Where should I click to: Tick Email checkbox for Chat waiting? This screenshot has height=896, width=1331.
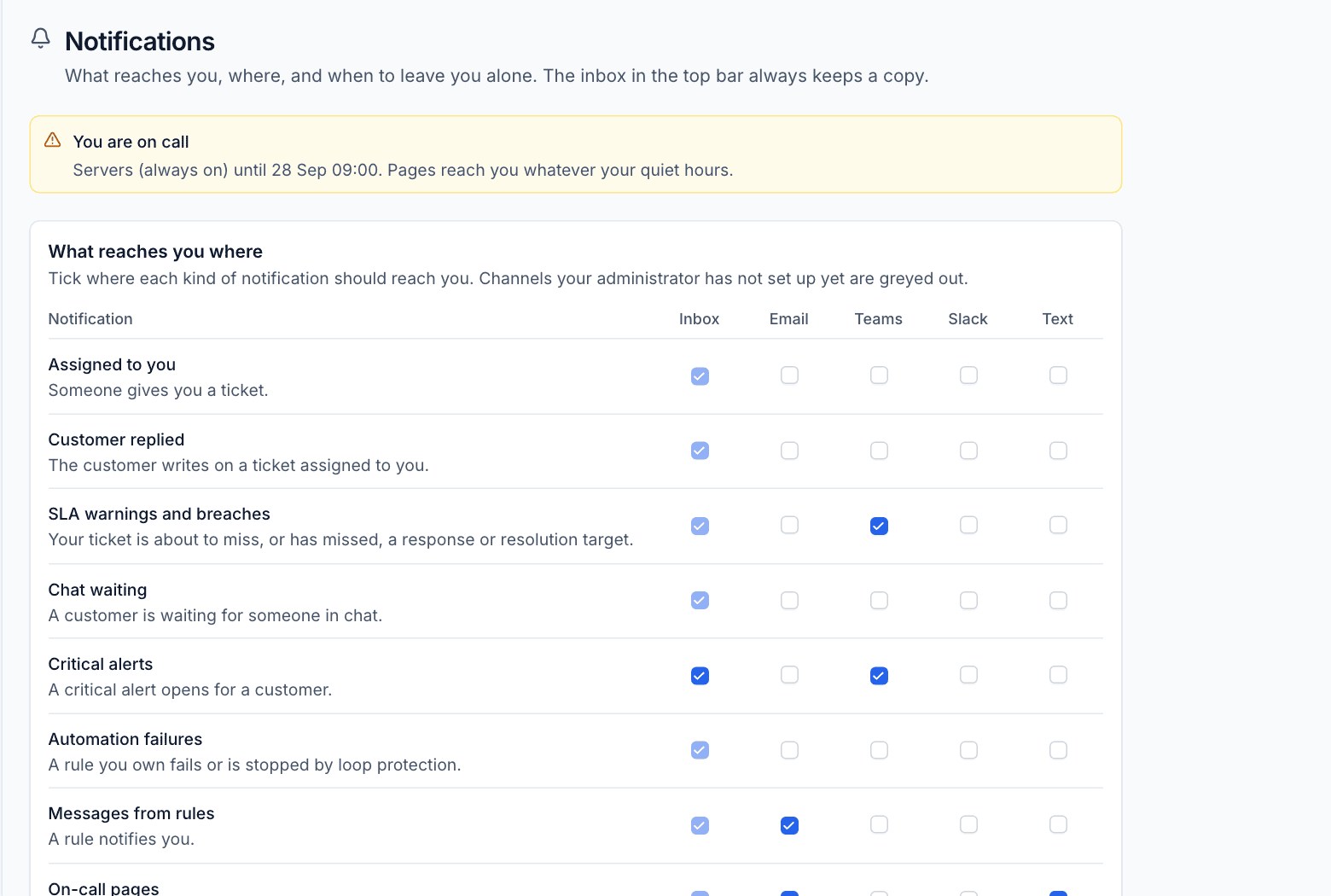click(x=789, y=601)
